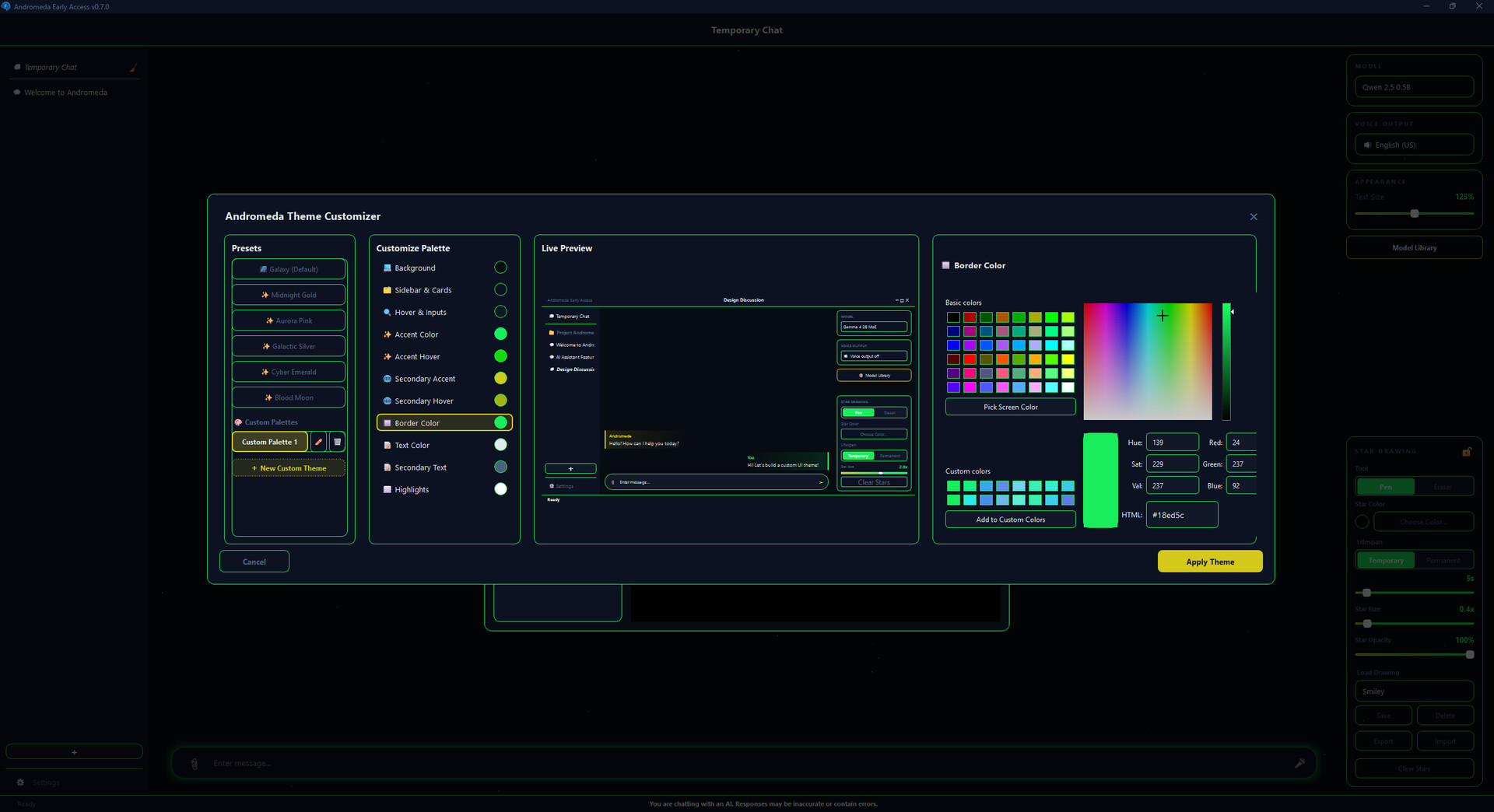Apply the Galaxy (Default) preset
The image size is (1494, 812).
(x=289, y=269)
